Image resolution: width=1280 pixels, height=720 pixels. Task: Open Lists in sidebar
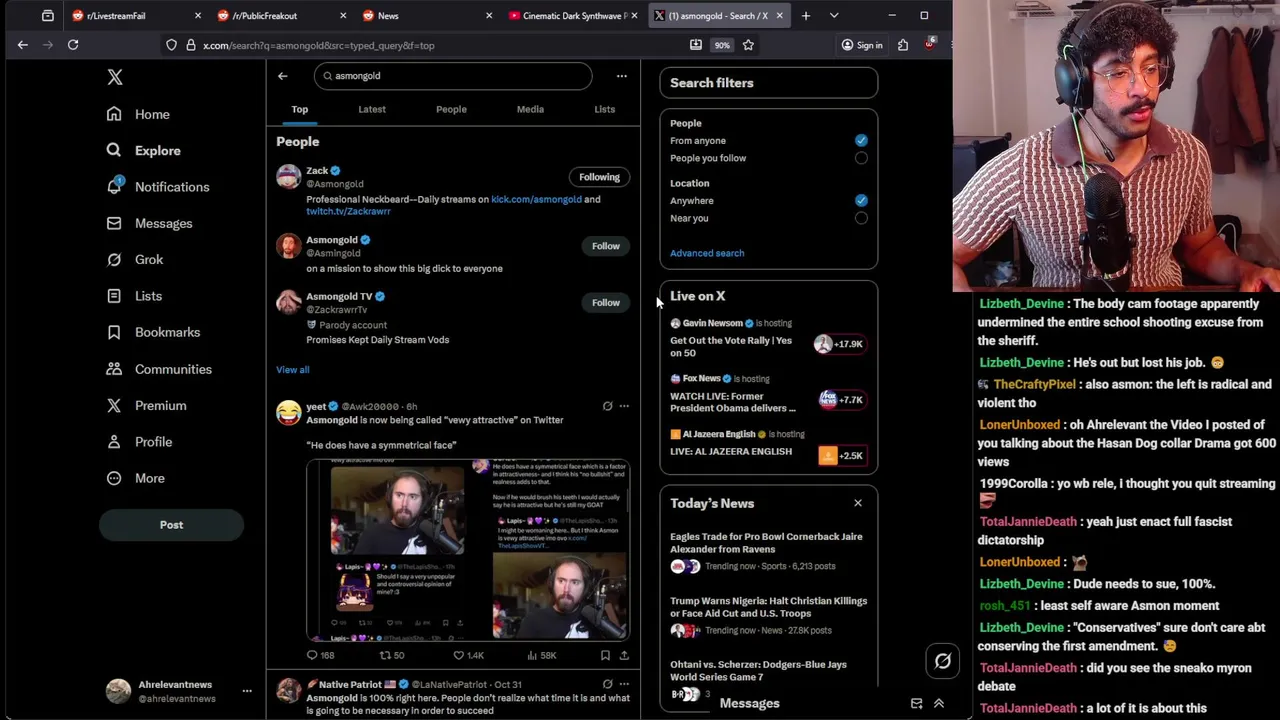coord(134,296)
